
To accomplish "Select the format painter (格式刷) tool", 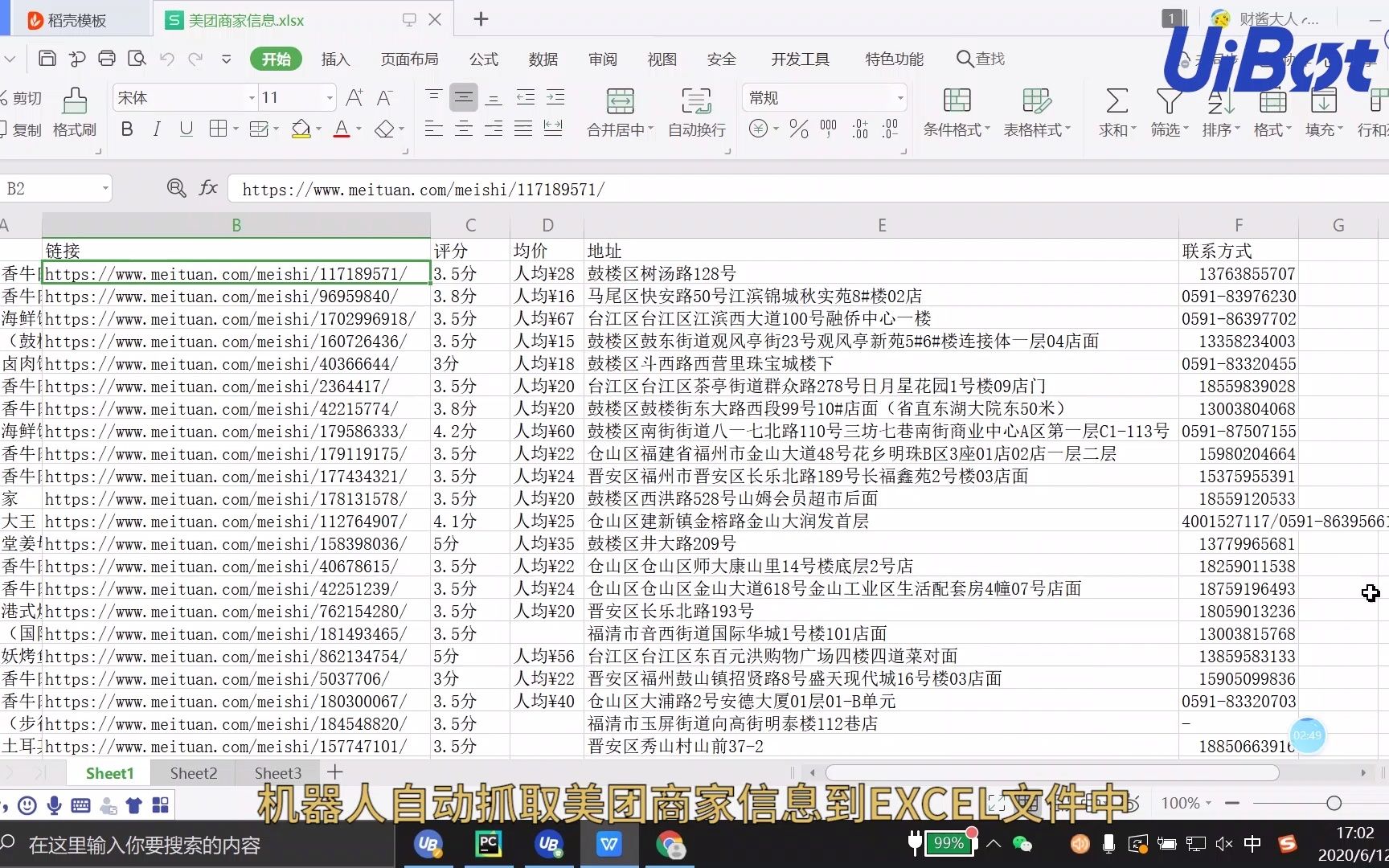I will pyautogui.click(x=74, y=113).
